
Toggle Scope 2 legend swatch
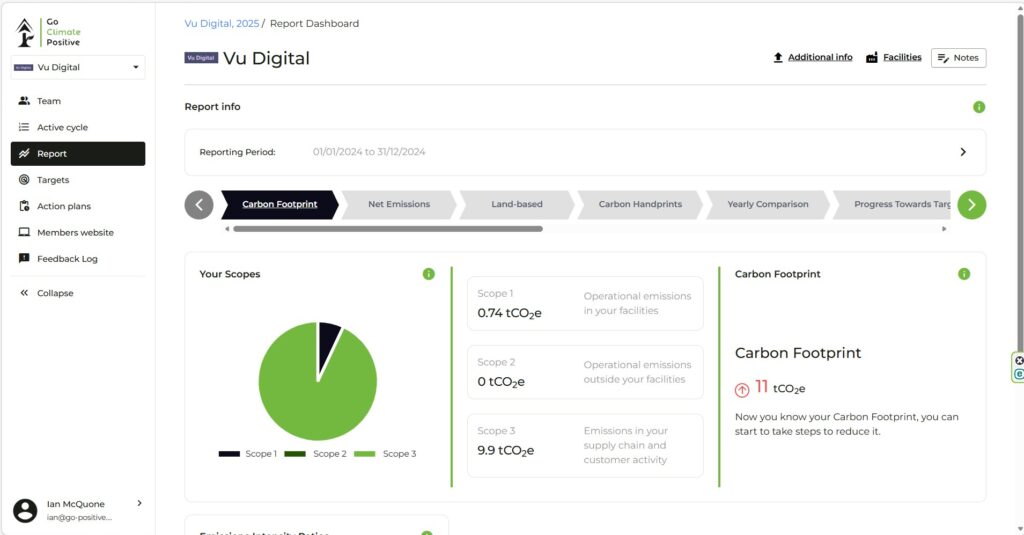point(295,454)
